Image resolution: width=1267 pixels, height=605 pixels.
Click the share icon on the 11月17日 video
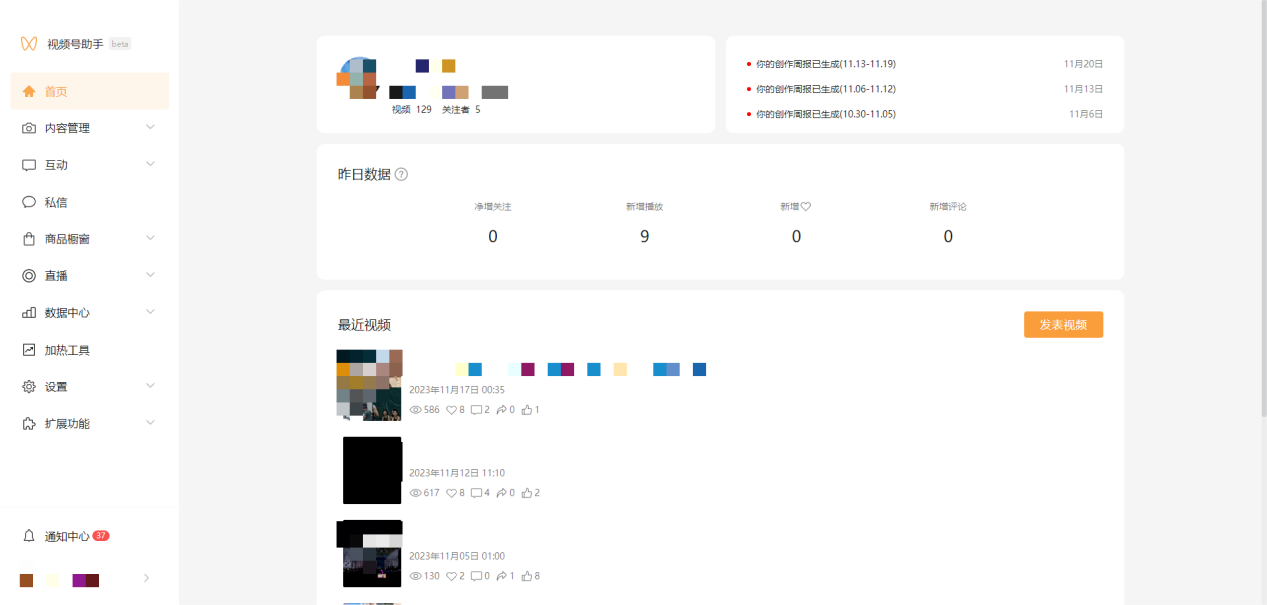coord(501,410)
